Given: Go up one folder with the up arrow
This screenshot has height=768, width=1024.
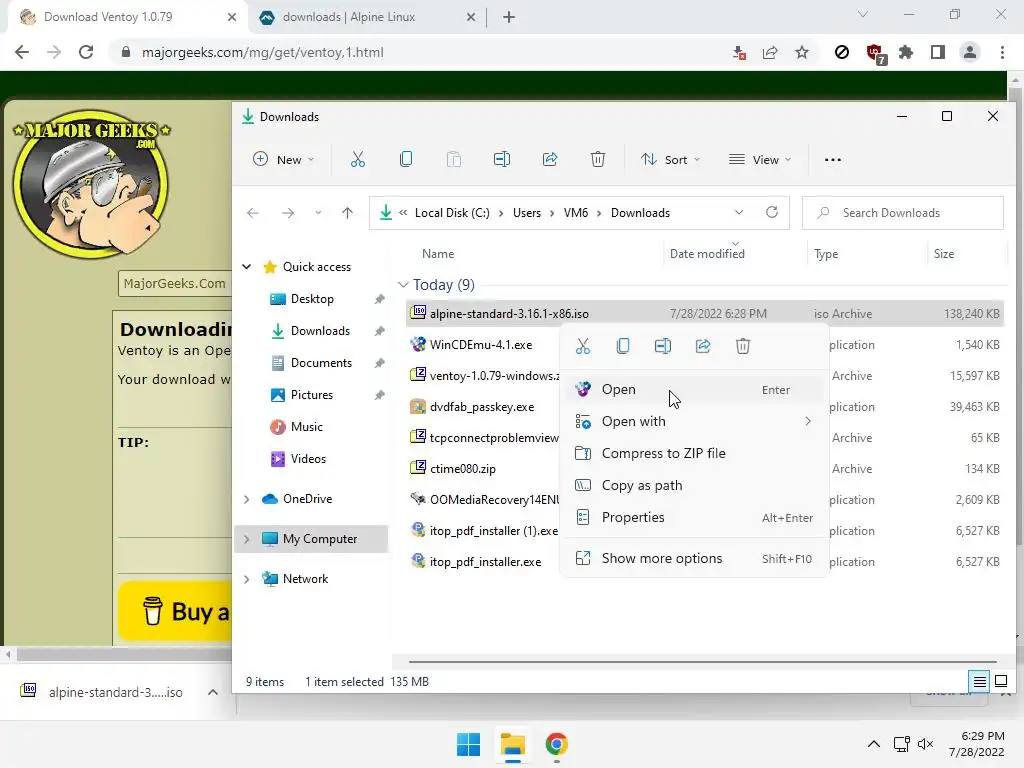Looking at the screenshot, I should tap(347, 213).
